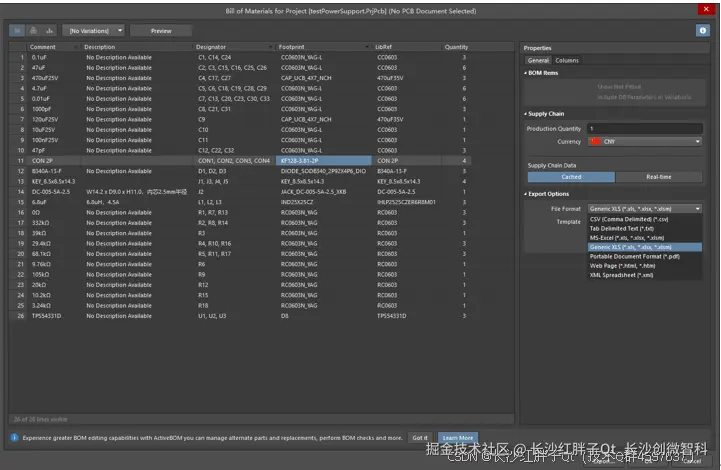721x470 pixels.
Task: Click the blue info icon at top right
Action: (x=702, y=30)
